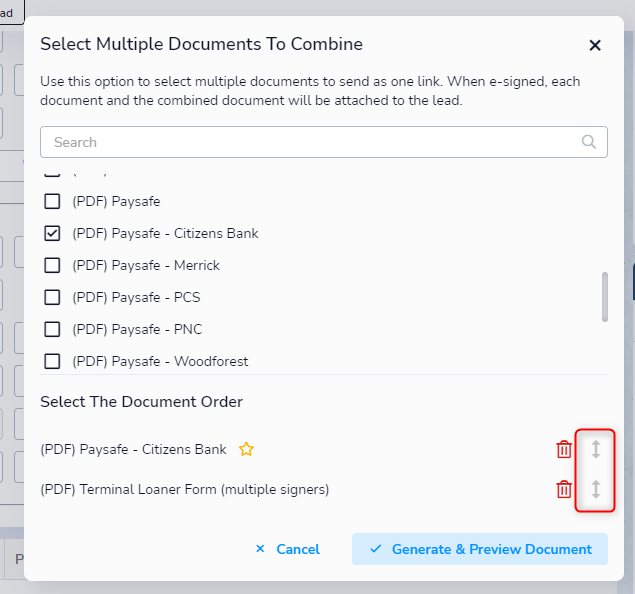Check the (PDF) Paysafe - Merrick checkbox
The width and height of the screenshot is (635, 594).
(52, 265)
